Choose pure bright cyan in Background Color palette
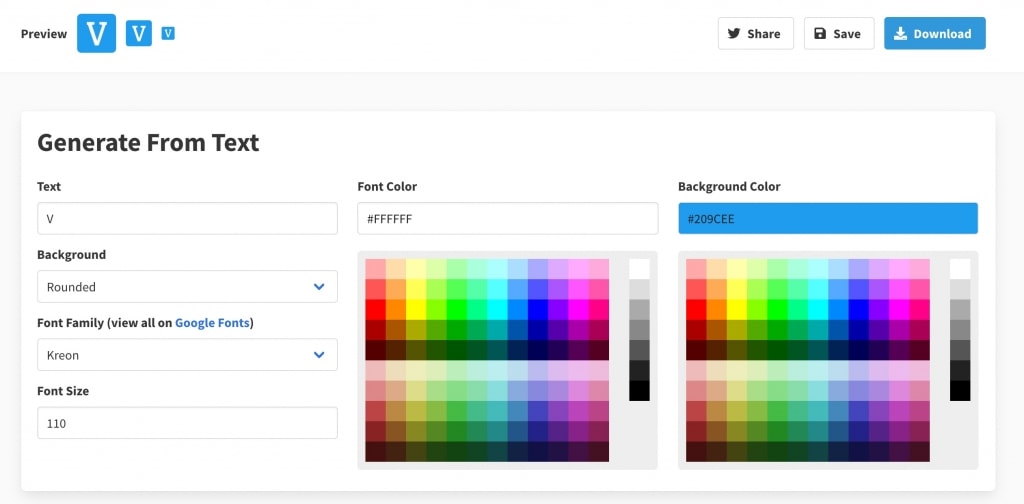The image size is (1024, 504). [x=818, y=309]
